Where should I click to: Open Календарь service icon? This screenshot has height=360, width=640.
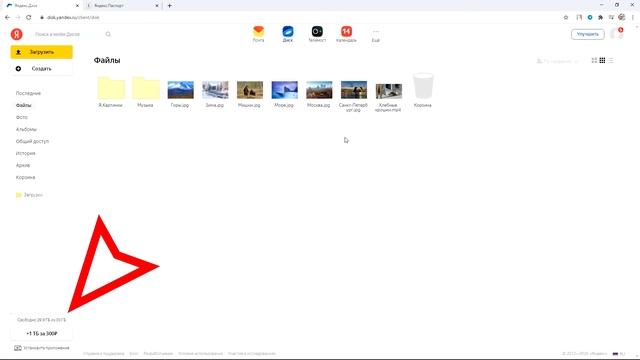[x=346, y=34]
